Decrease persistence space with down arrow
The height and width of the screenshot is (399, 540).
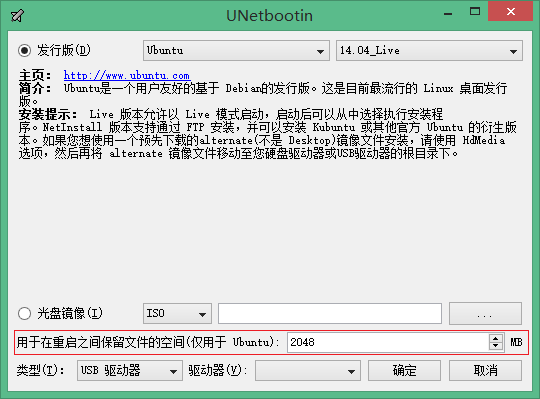coord(496,347)
